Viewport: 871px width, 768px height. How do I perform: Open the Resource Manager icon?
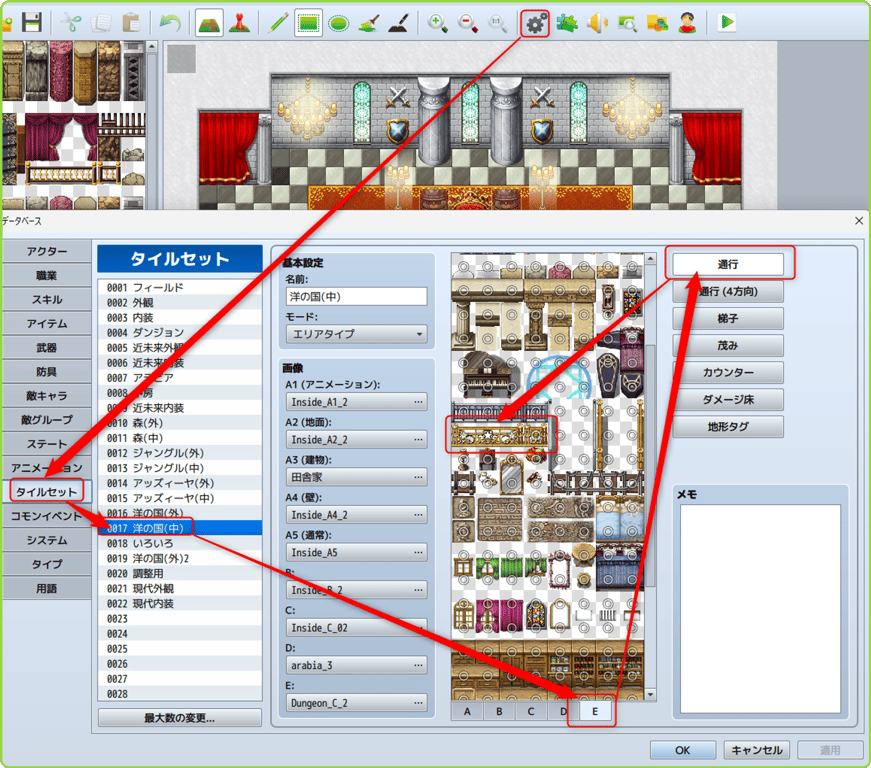(x=658, y=23)
